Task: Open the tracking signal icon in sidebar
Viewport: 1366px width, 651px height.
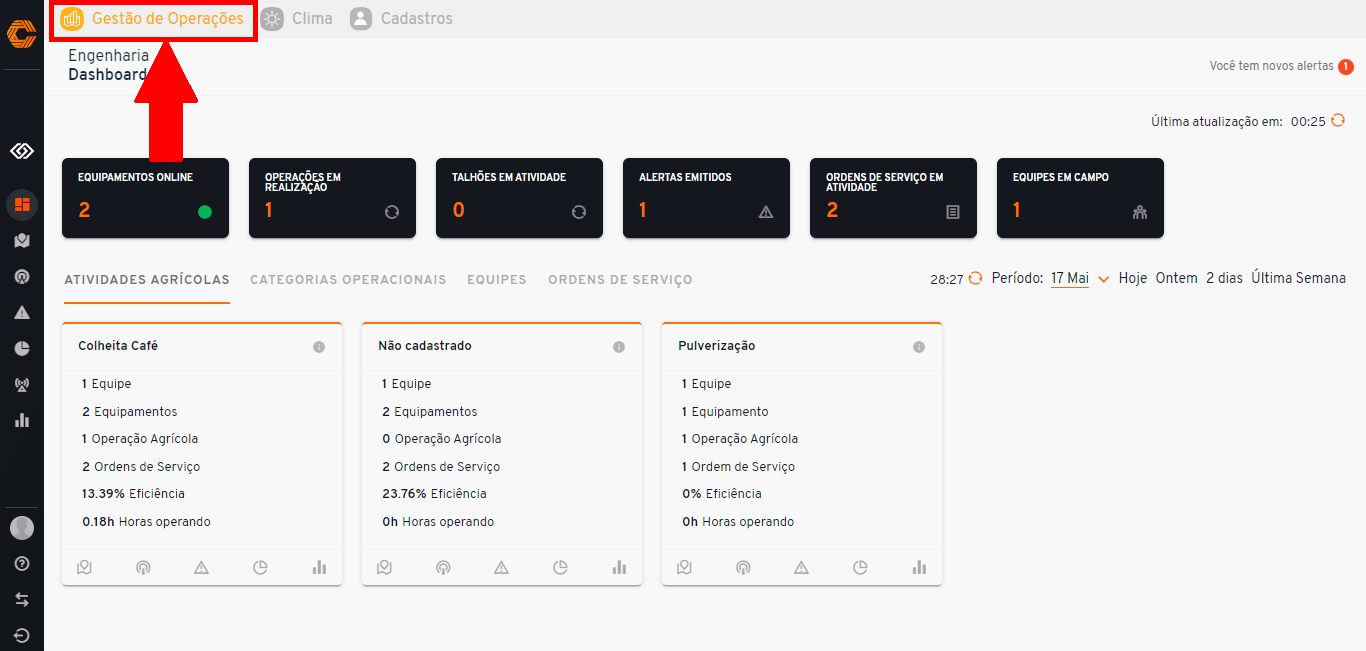Action: click(x=22, y=276)
